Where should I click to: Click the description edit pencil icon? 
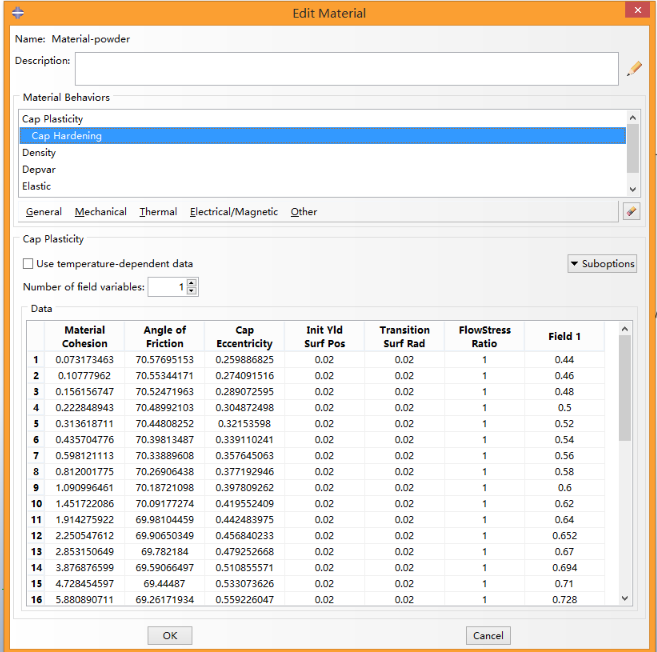[634, 69]
